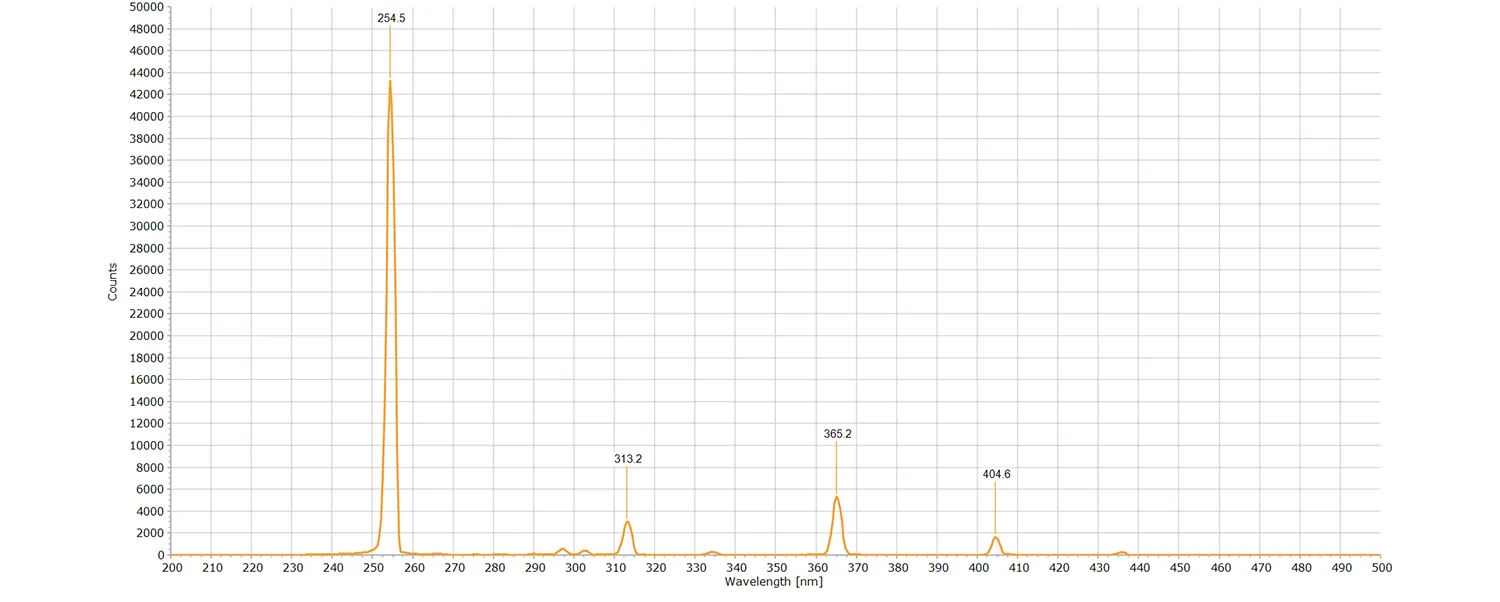
Task: Click the small bump near 435 nm
Action: click(1121, 551)
